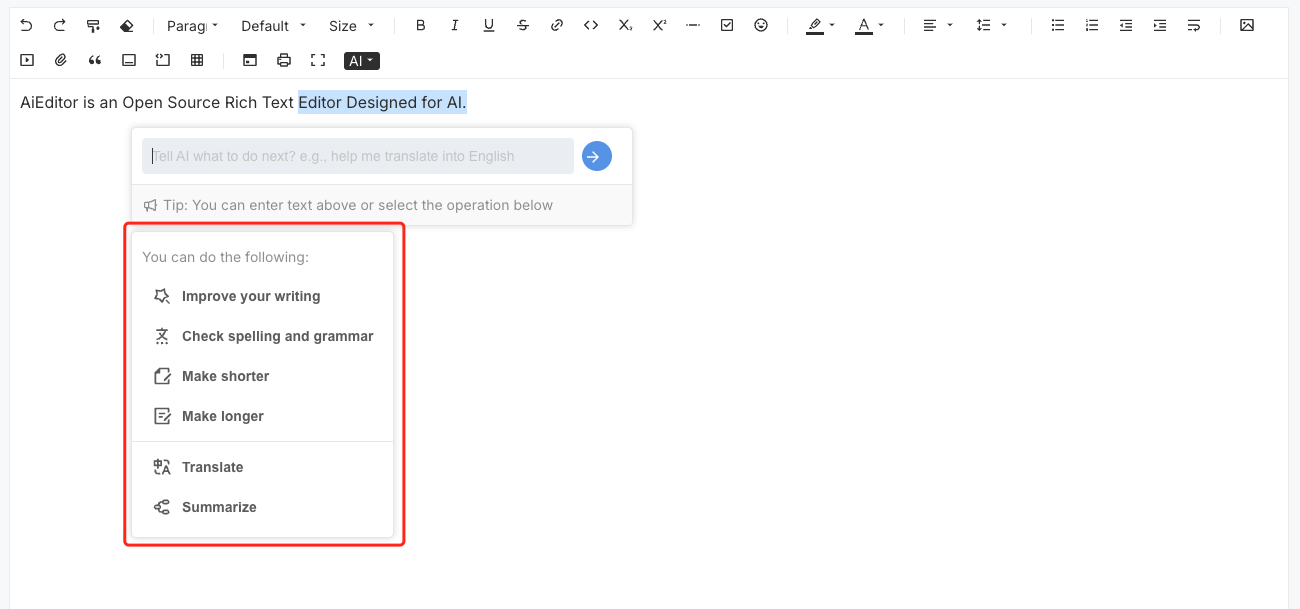Insert a horizontal rule
This screenshot has height=609, width=1300.
point(693,25)
